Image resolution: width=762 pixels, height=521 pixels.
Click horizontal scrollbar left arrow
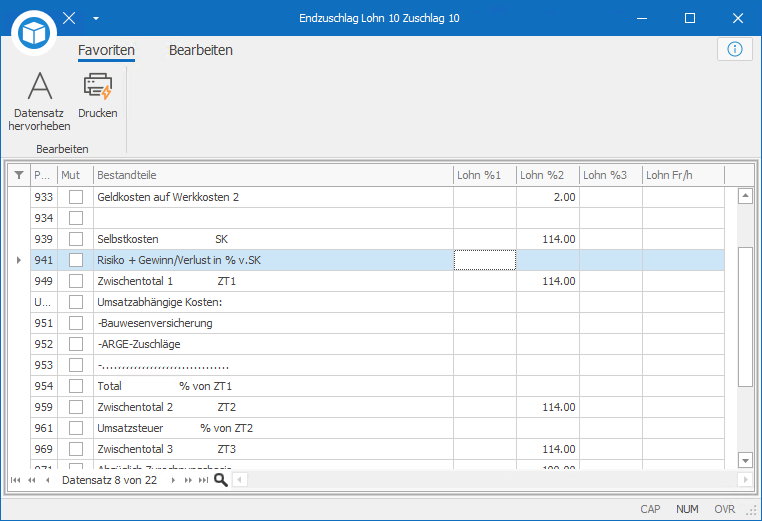[240, 480]
